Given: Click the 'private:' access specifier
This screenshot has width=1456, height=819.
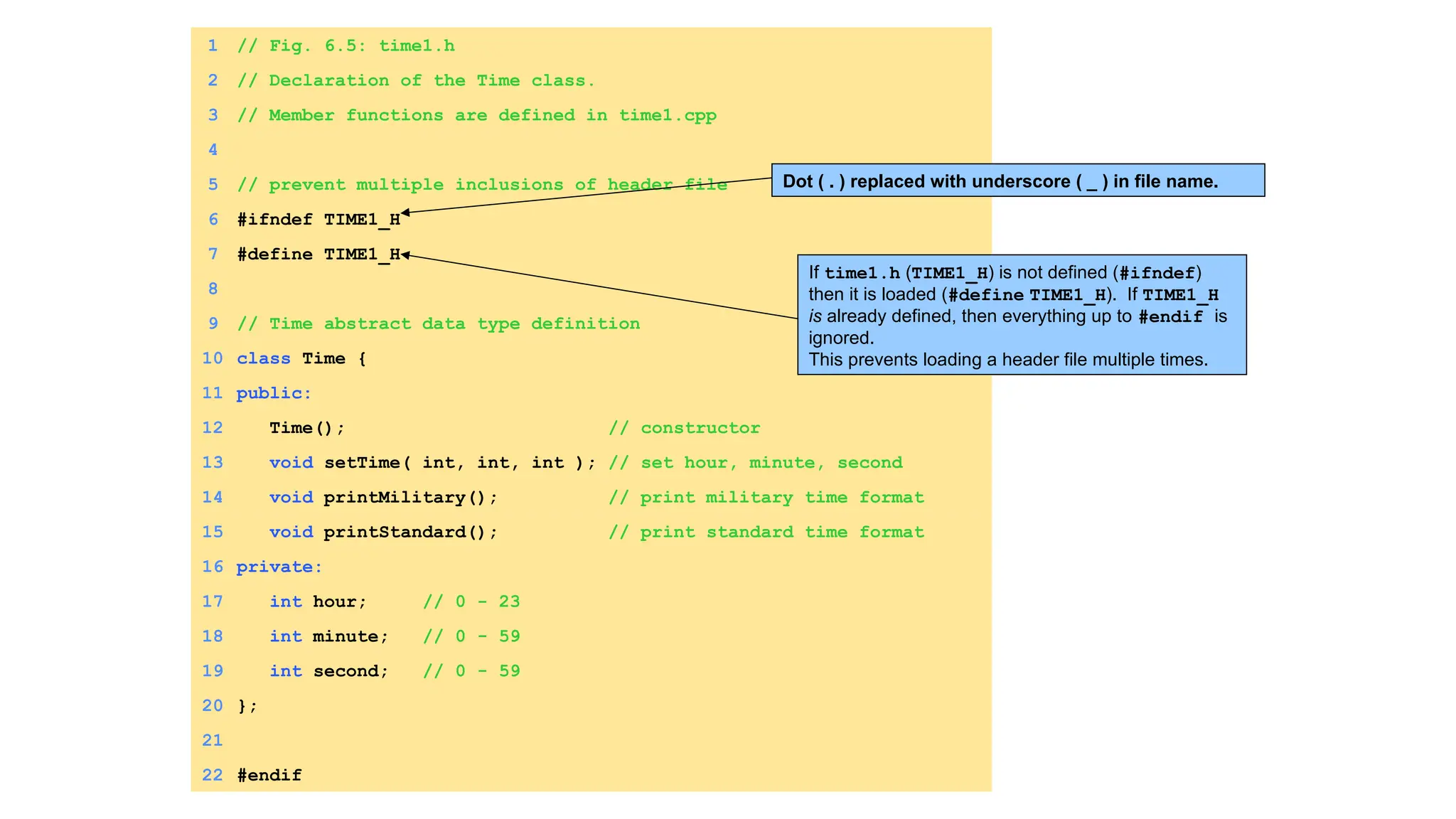Looking at the screenshot, I should click(x=279, y=567).
